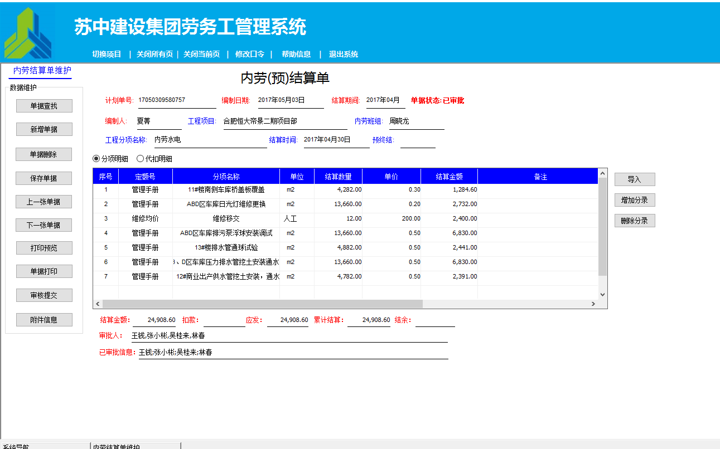
Task: Click the 编制人 field
Action: tap(159, 122)
